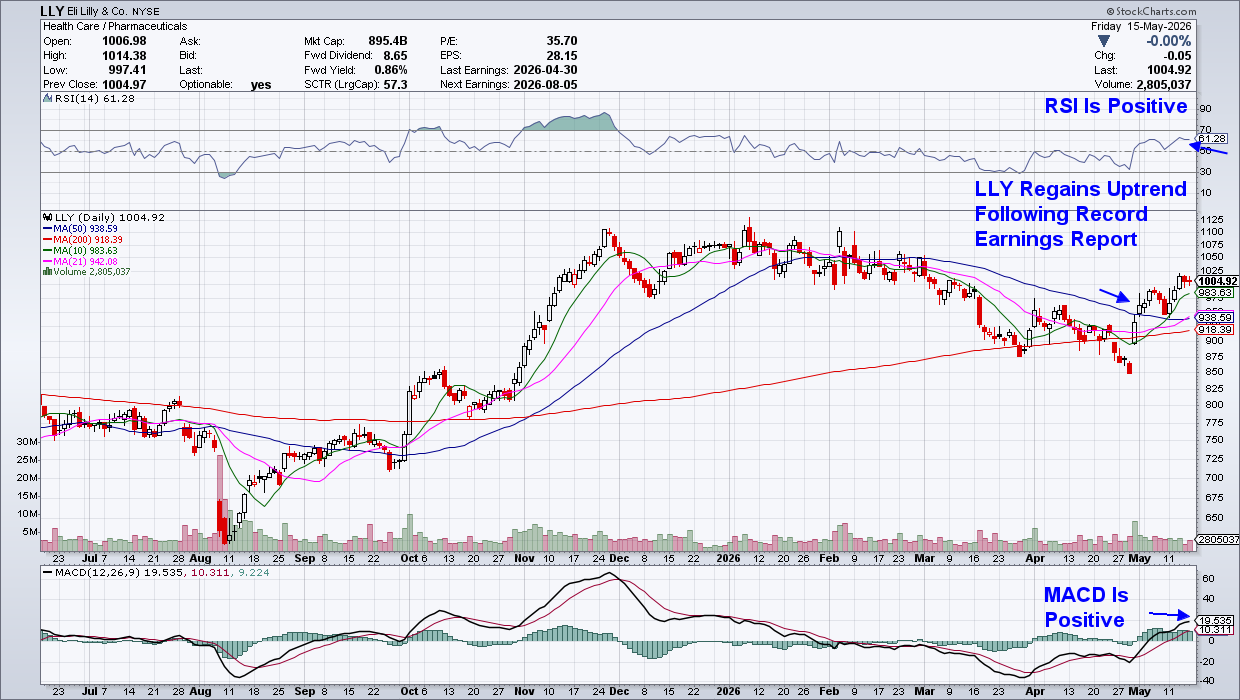Click the LLY ticker symbol in header
Screen dimensions: 1240x700
pos(53,11)
